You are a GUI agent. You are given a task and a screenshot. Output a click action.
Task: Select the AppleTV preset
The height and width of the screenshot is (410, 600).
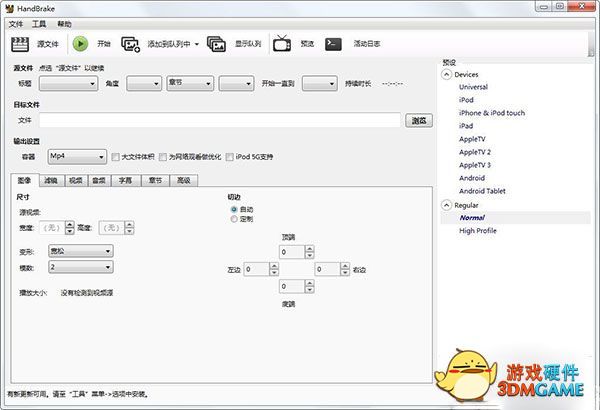pyautogui.click(x=472, y=139)
